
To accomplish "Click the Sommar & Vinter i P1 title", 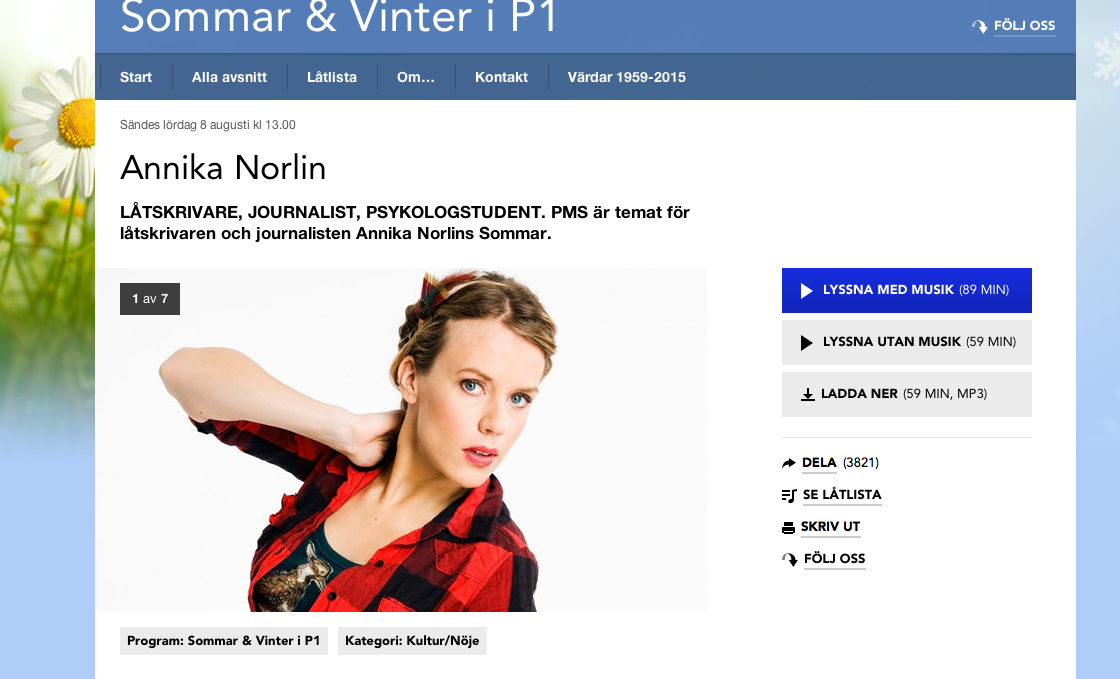I will coord(339,17).
